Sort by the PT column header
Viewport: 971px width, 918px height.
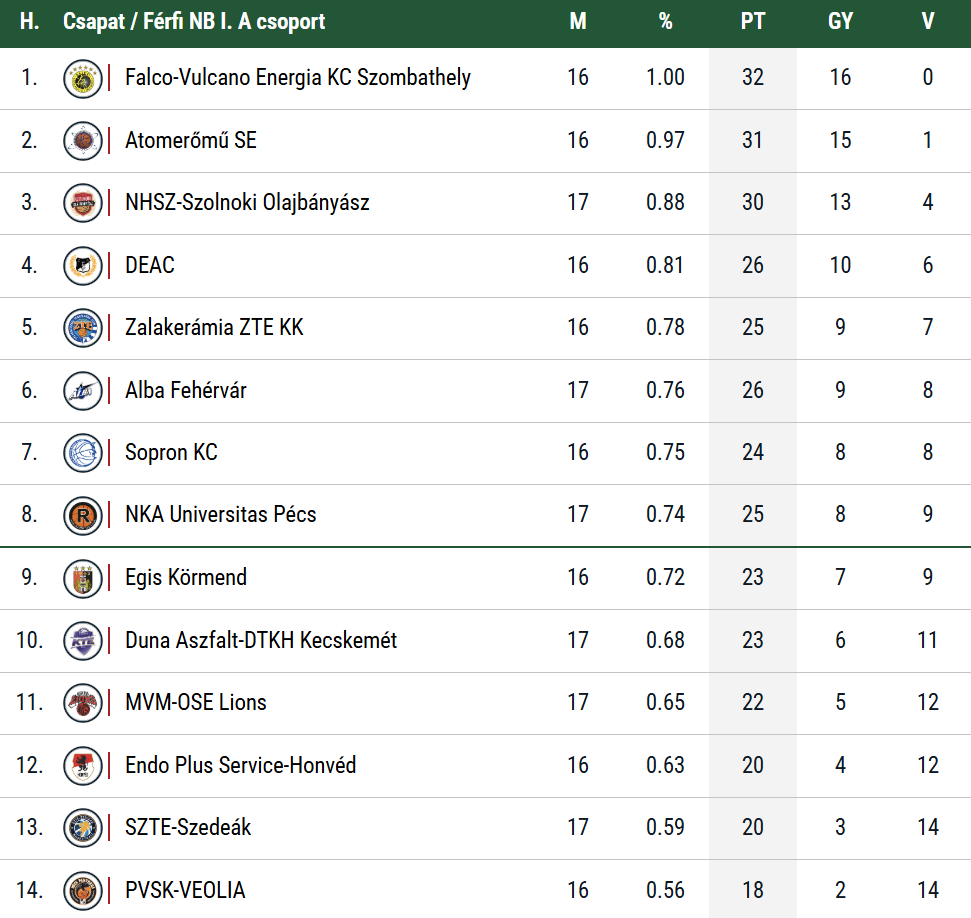[x=753, y=22]
